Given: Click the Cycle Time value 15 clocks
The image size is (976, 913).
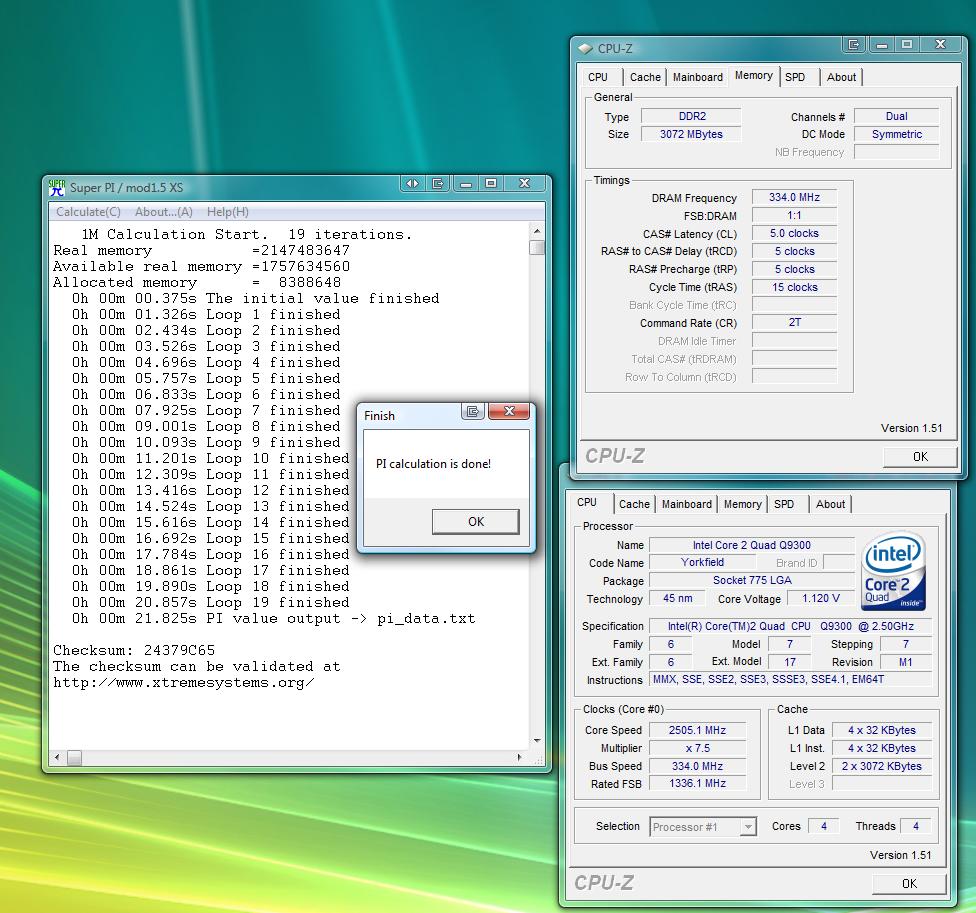Looking at the screenshot, I should (x=794, y=287).
